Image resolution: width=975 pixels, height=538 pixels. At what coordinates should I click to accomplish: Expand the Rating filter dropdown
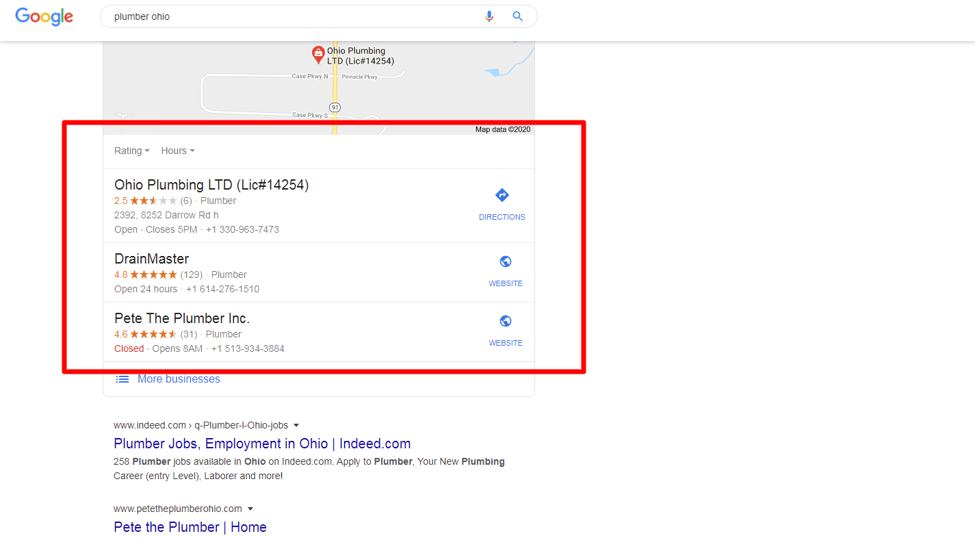(x=132, y=151)
